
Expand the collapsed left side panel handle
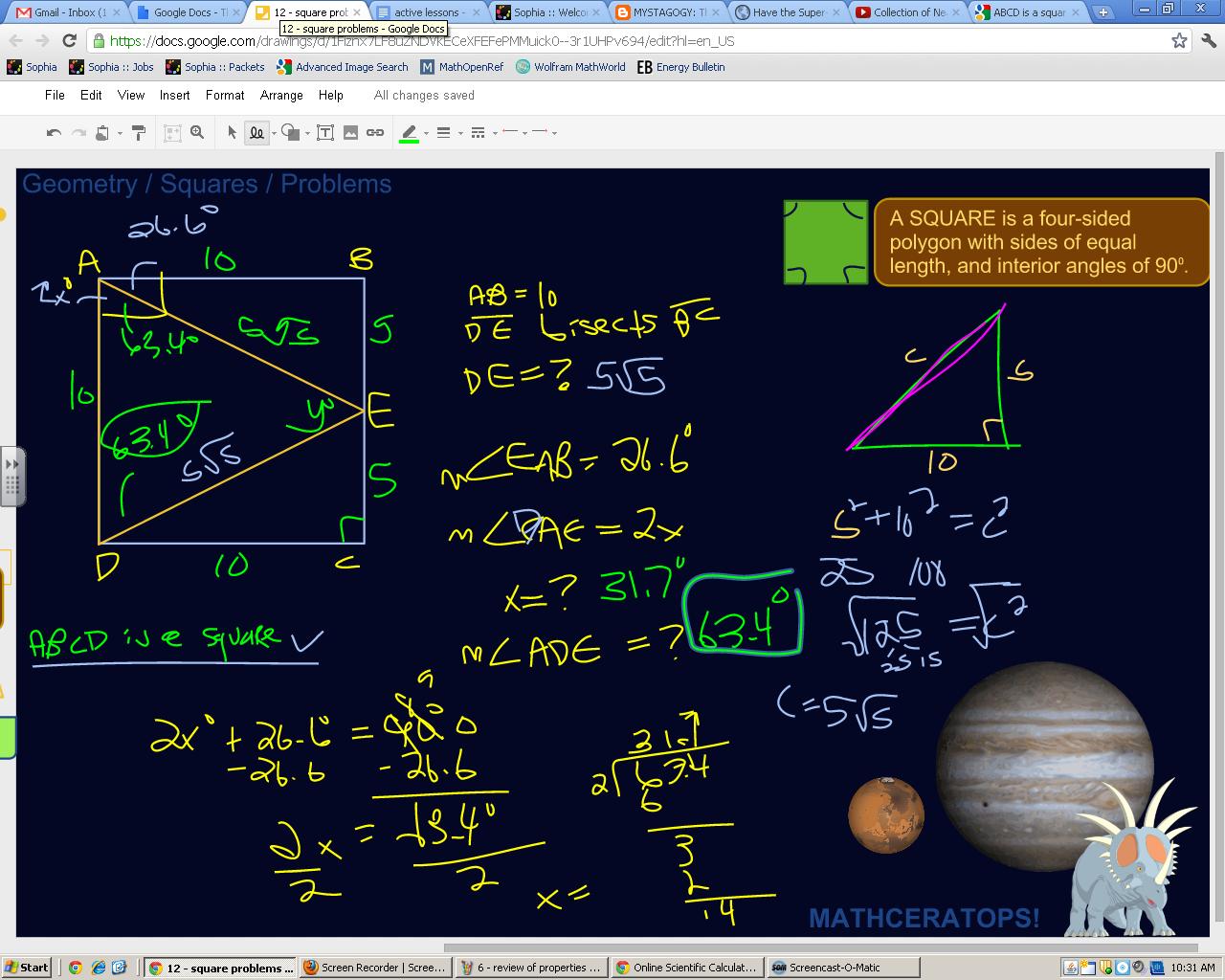[11, 476]
